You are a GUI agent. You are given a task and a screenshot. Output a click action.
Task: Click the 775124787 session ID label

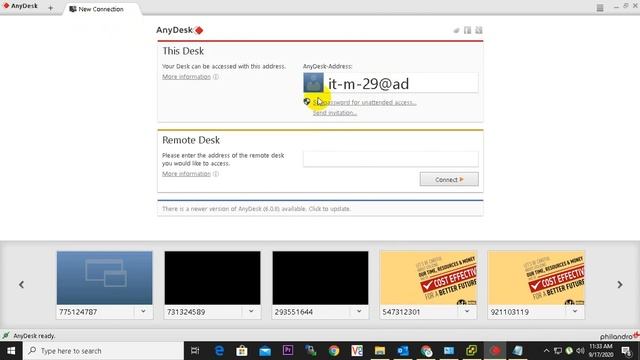click(x=78, y=312)
